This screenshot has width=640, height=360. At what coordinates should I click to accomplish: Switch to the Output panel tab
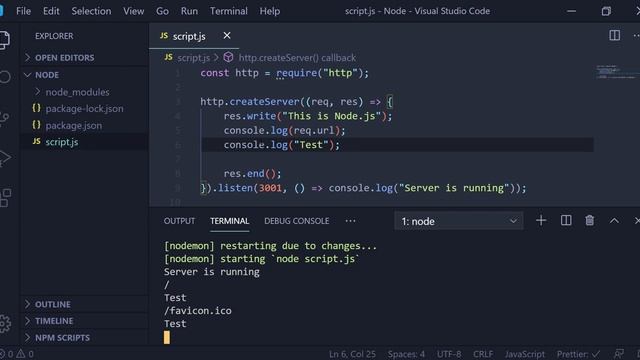179,221
